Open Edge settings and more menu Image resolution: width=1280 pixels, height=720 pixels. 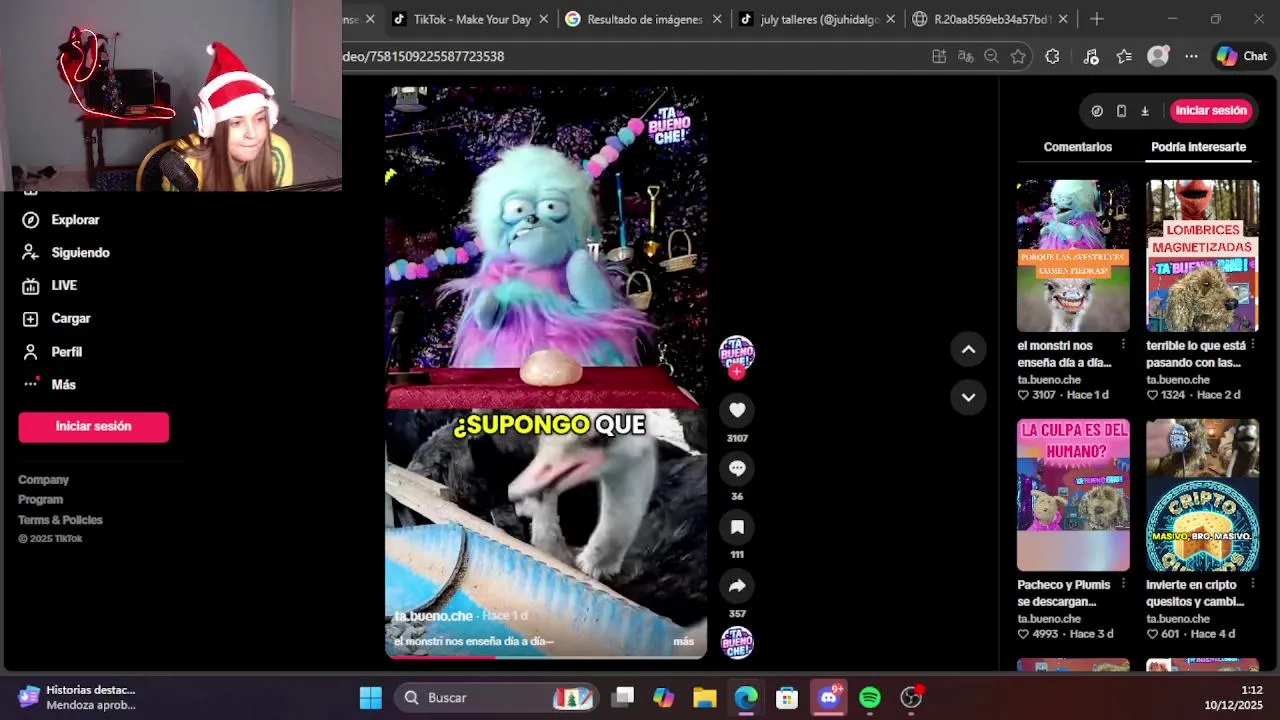(1191, 57)
